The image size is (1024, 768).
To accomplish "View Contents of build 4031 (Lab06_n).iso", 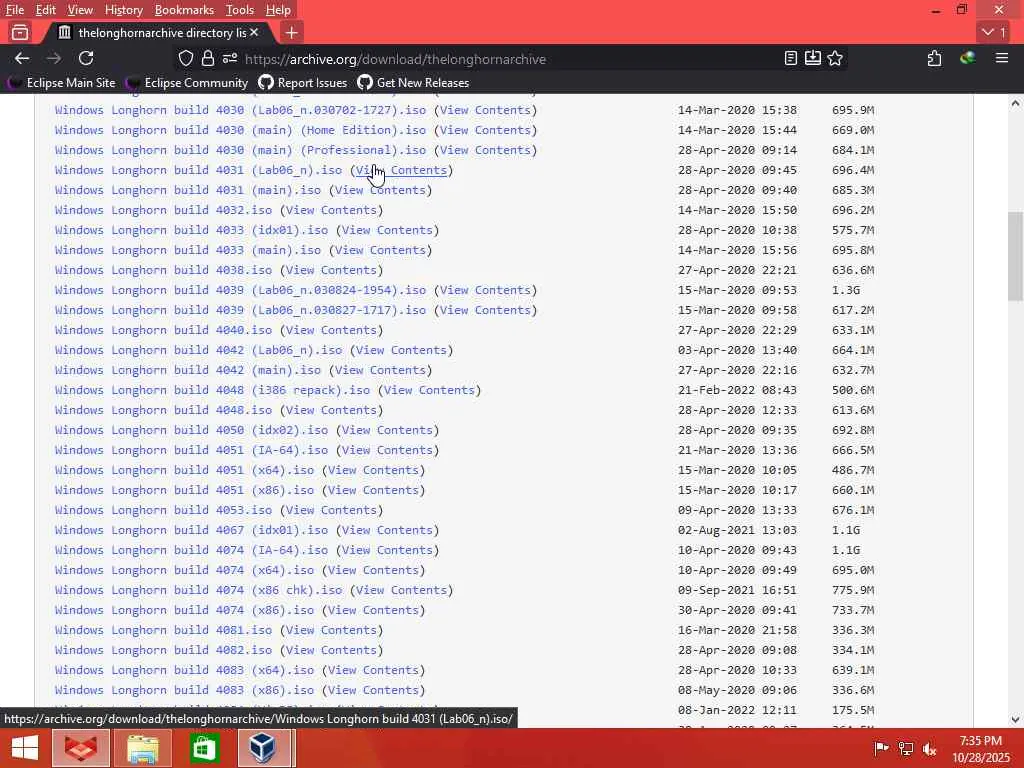I will click(401, 170).
